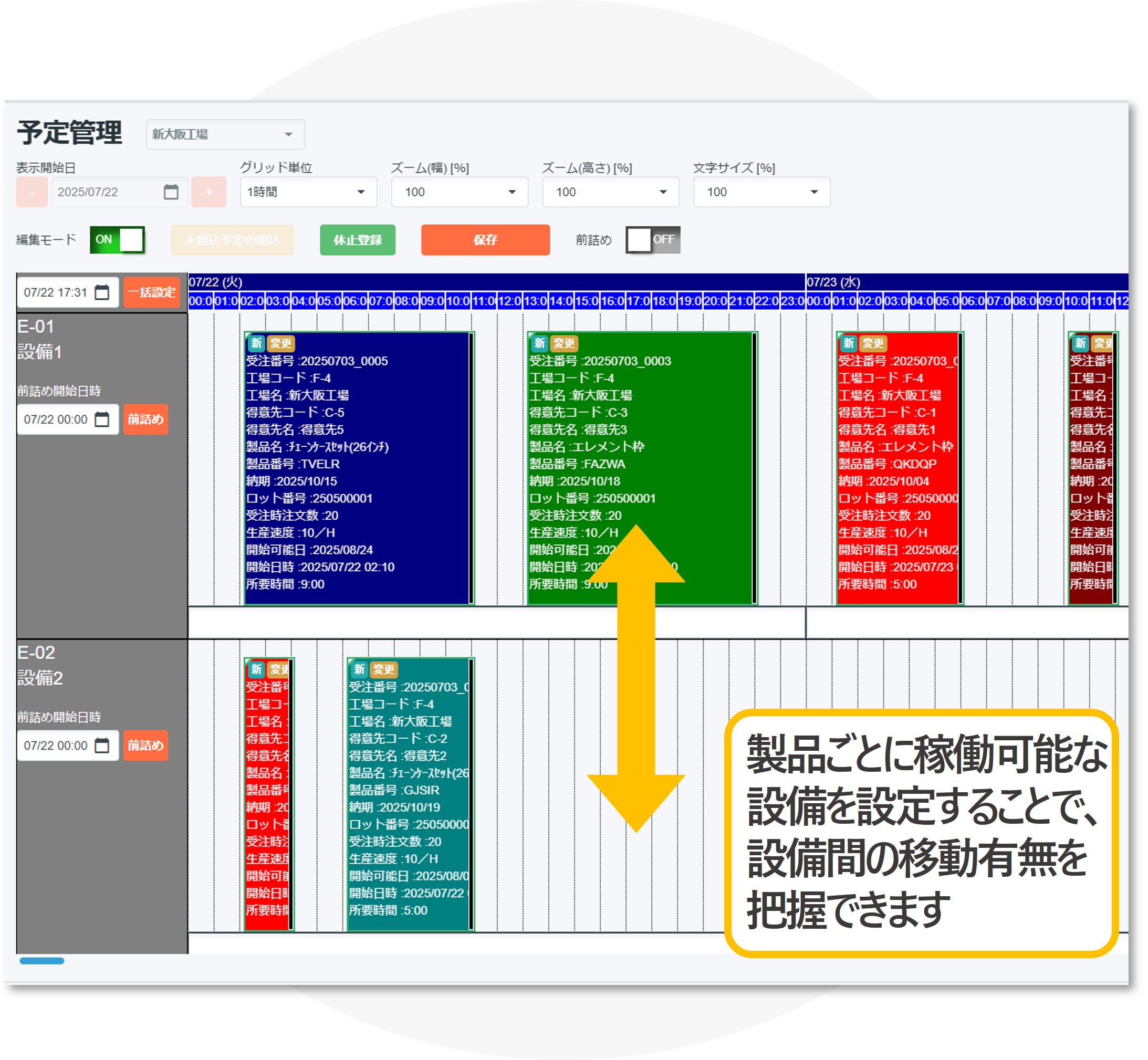Click 12:0 hour cell under 07/22
1148x1060 pixels.
coord(510,300)
